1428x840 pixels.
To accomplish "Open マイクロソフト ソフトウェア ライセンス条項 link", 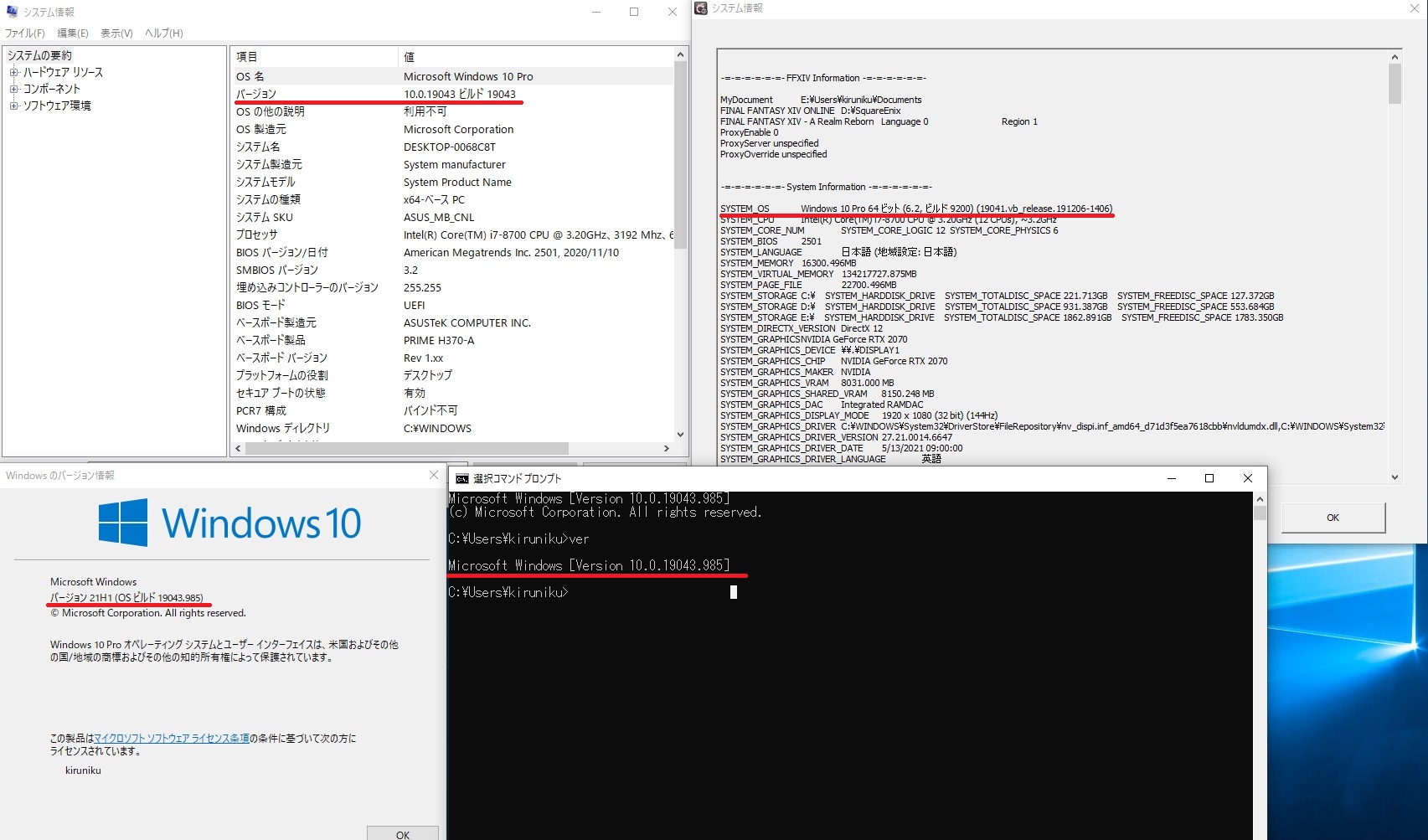I will [172, 738].
